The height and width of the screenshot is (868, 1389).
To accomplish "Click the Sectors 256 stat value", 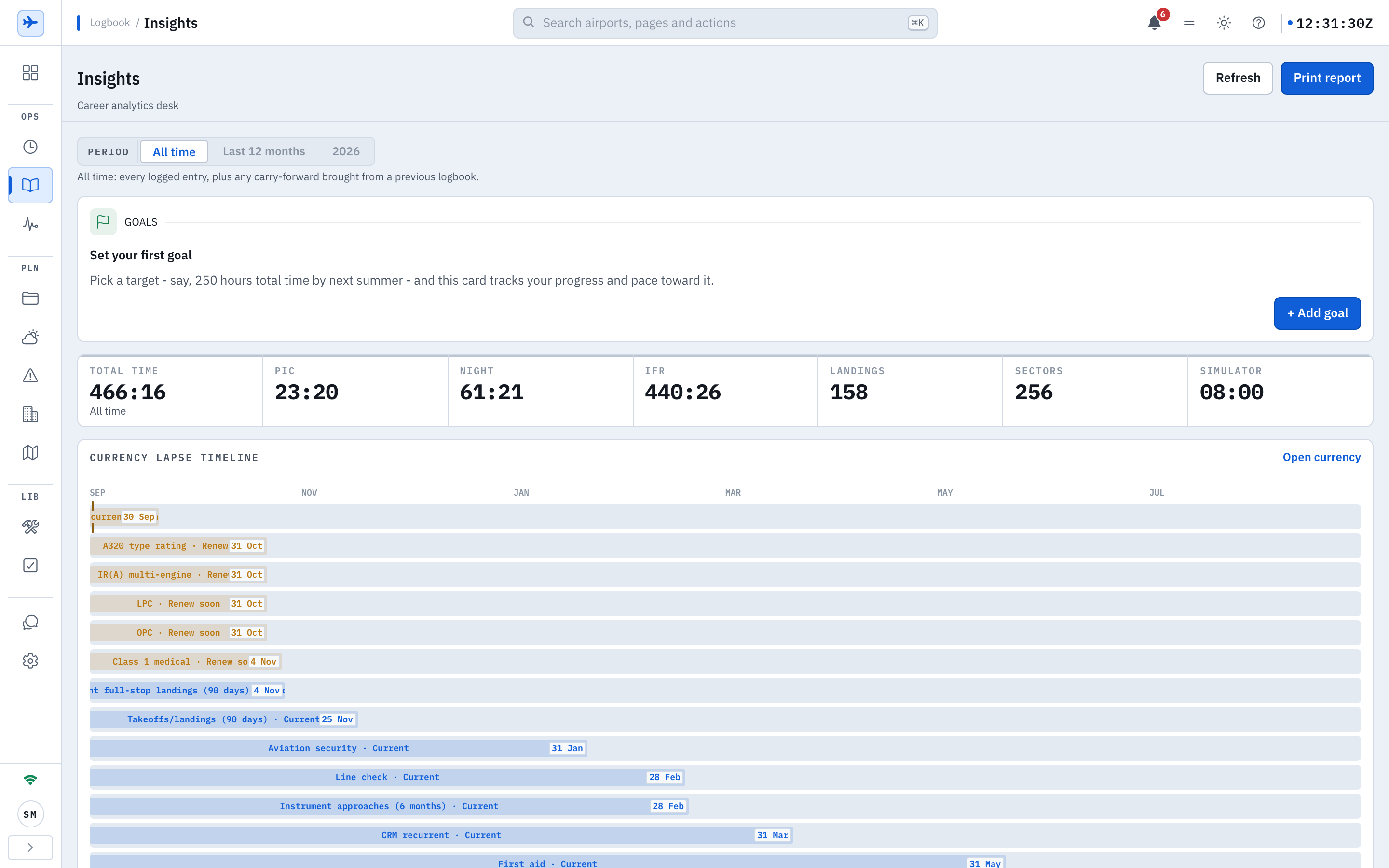I will pos(1034,392).
